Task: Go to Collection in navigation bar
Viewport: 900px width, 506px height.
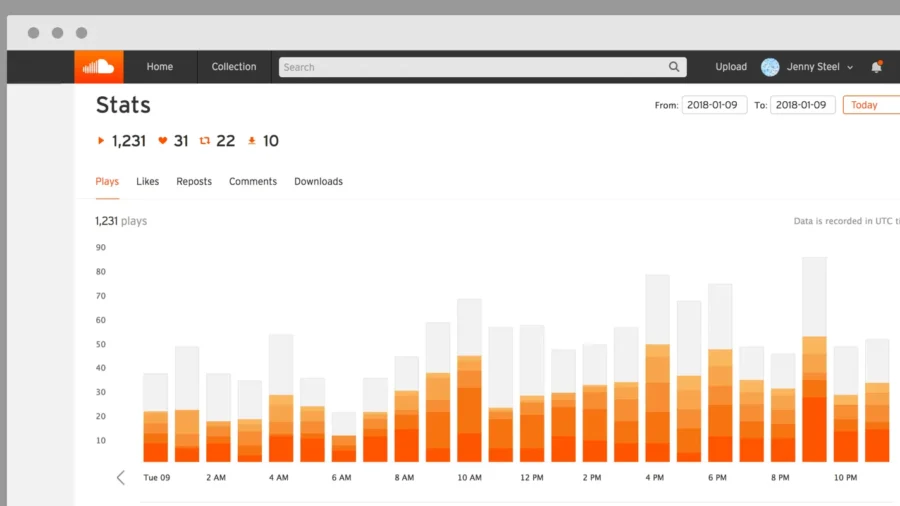Action: (234, 67)
